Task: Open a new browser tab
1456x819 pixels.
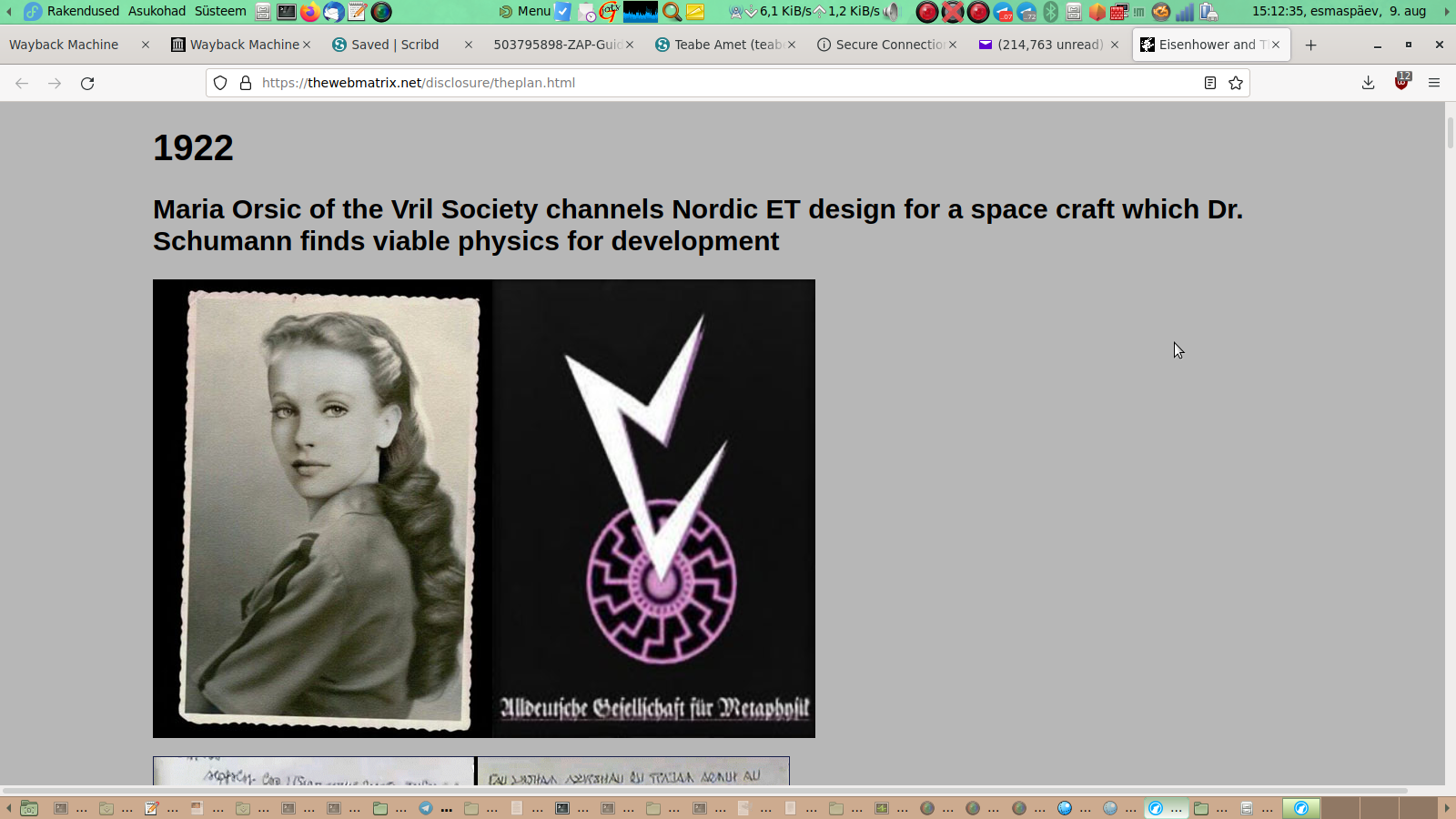Action: point(1310,45)
